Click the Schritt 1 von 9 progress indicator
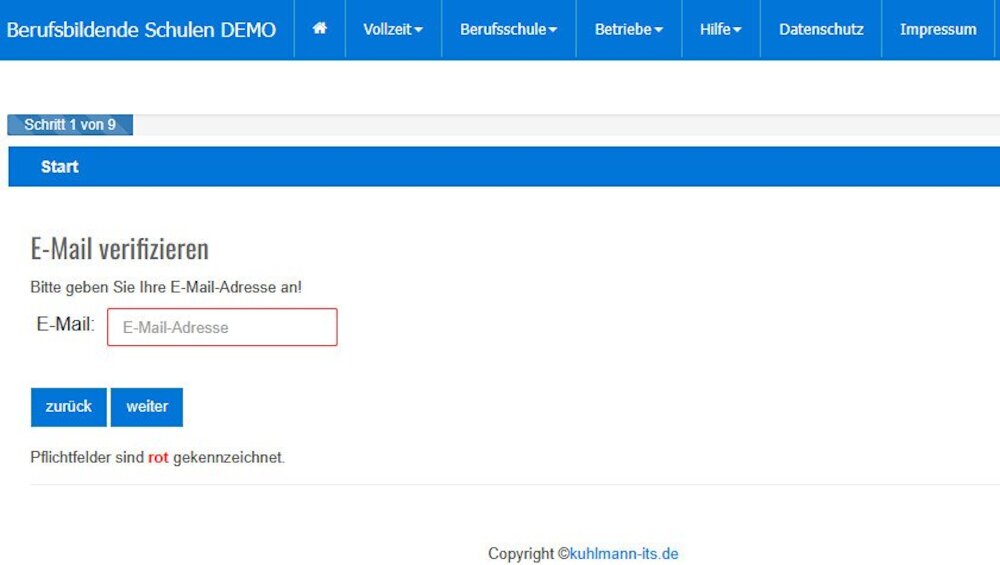Image resolution: width=1000 pixels, height=565 pixels. (70, 125)
